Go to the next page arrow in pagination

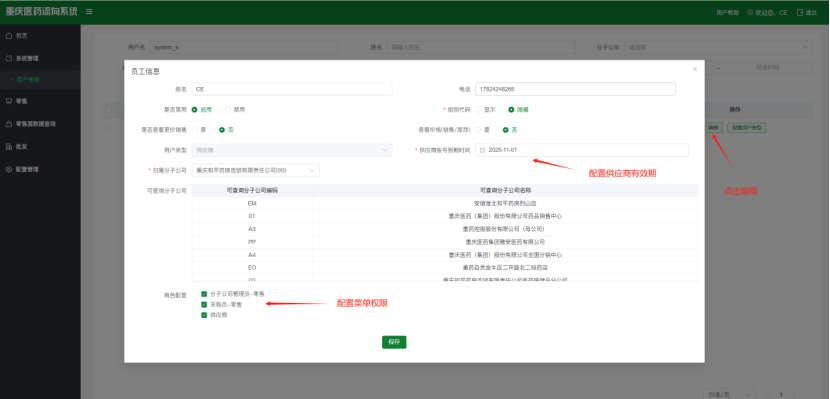793,395
